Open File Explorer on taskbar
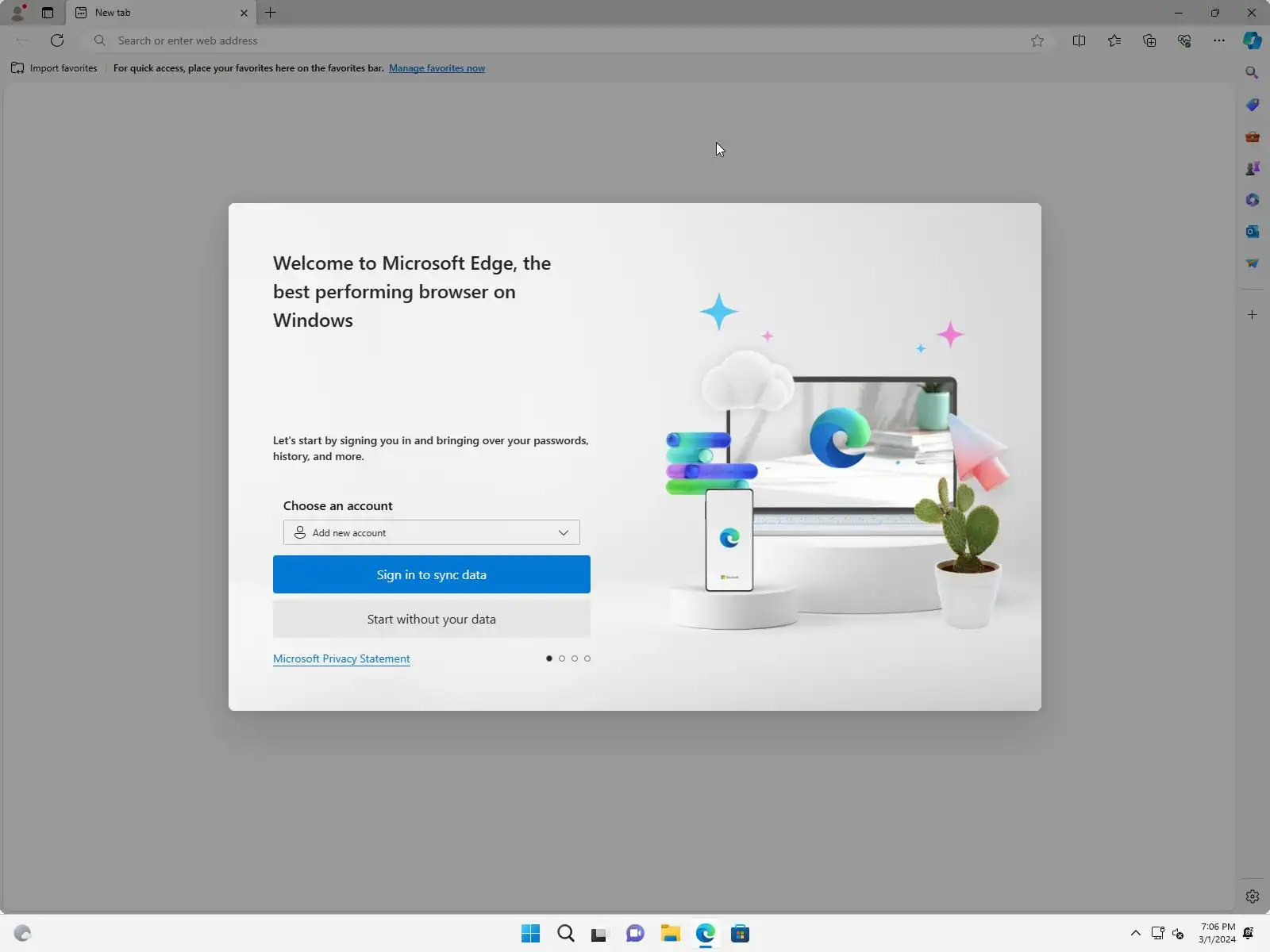The width and height of the screenshot is (1270, 952). pos(671,934)
